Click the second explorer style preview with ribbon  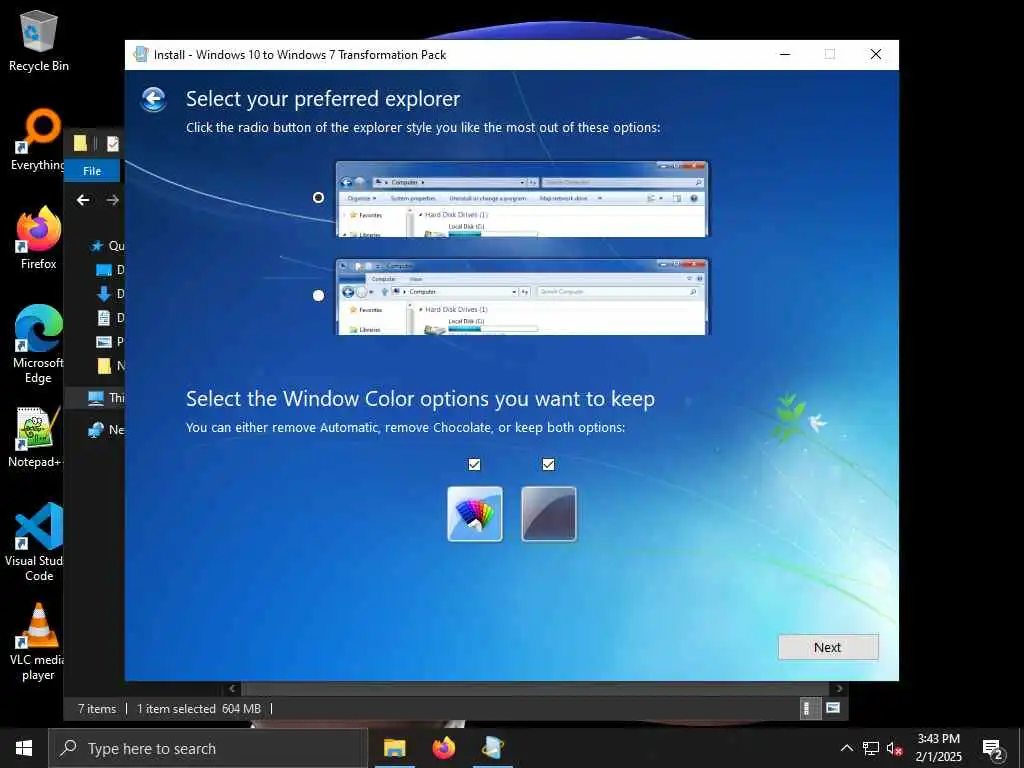pyautogui.click(x=521, y=297)
